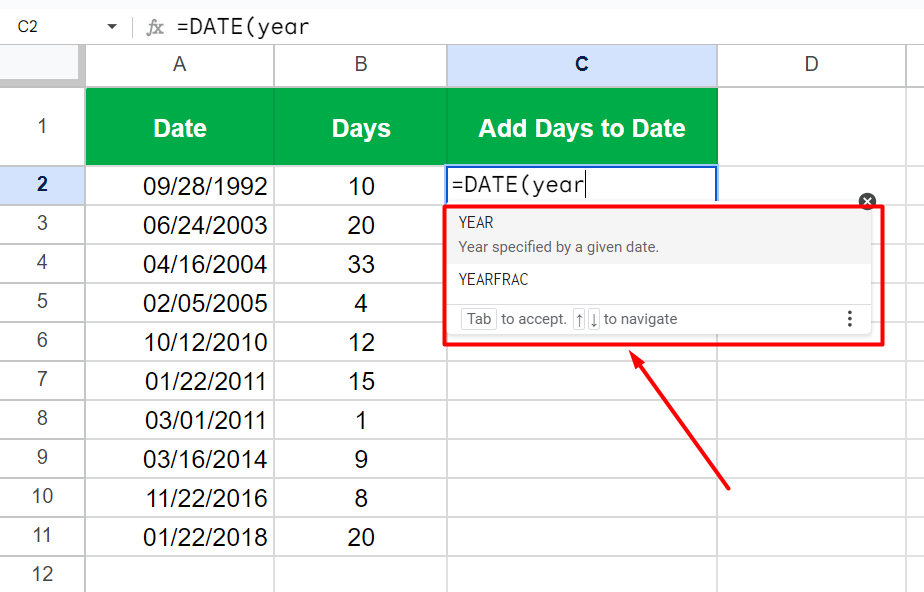924x592 pixels.
Task: Select row 1 header
Action: pyautogui.click(x=42, y=126)
